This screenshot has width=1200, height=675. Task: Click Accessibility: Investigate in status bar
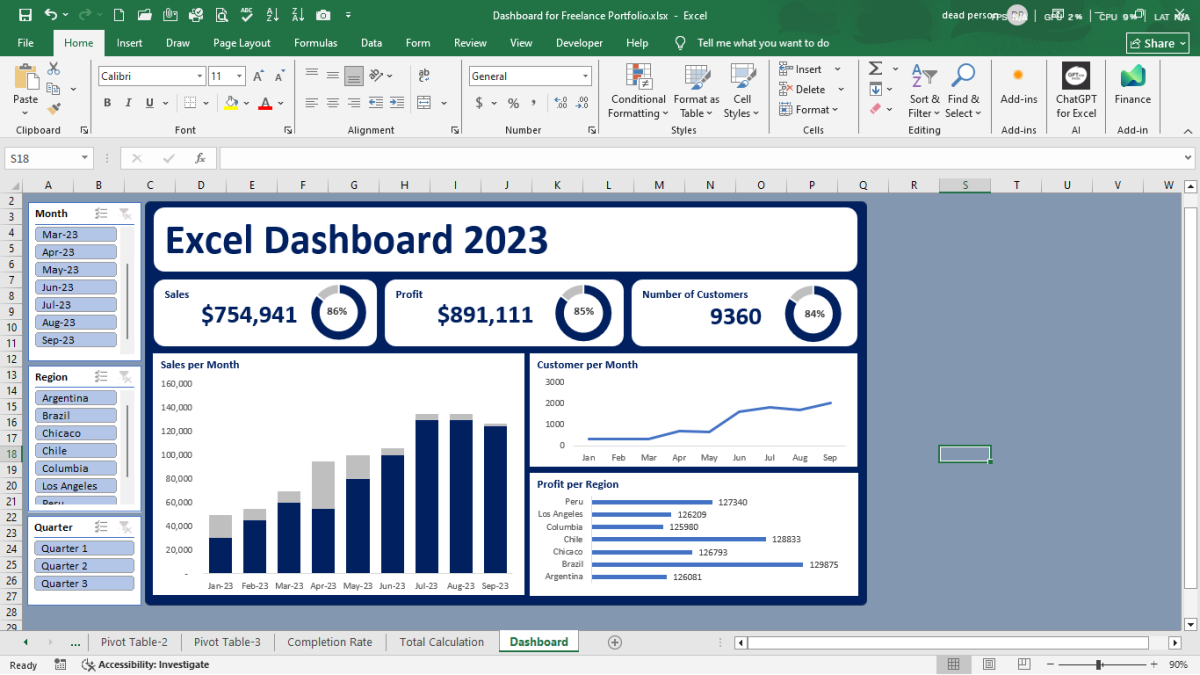tap(152, 665)
